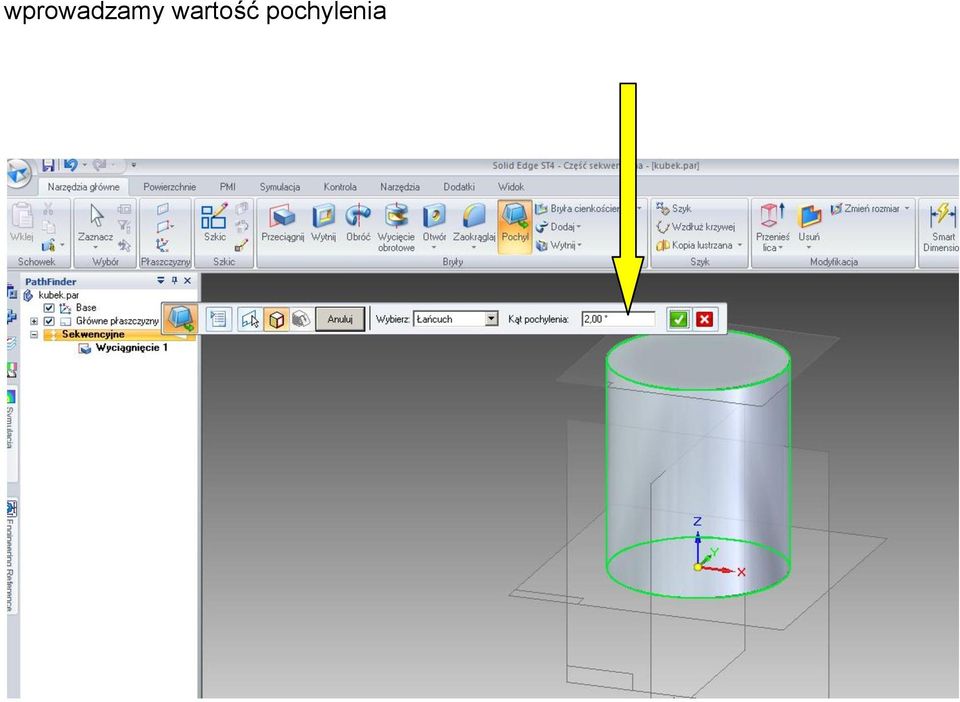Pin the PathFinder panel

point(174,281)
